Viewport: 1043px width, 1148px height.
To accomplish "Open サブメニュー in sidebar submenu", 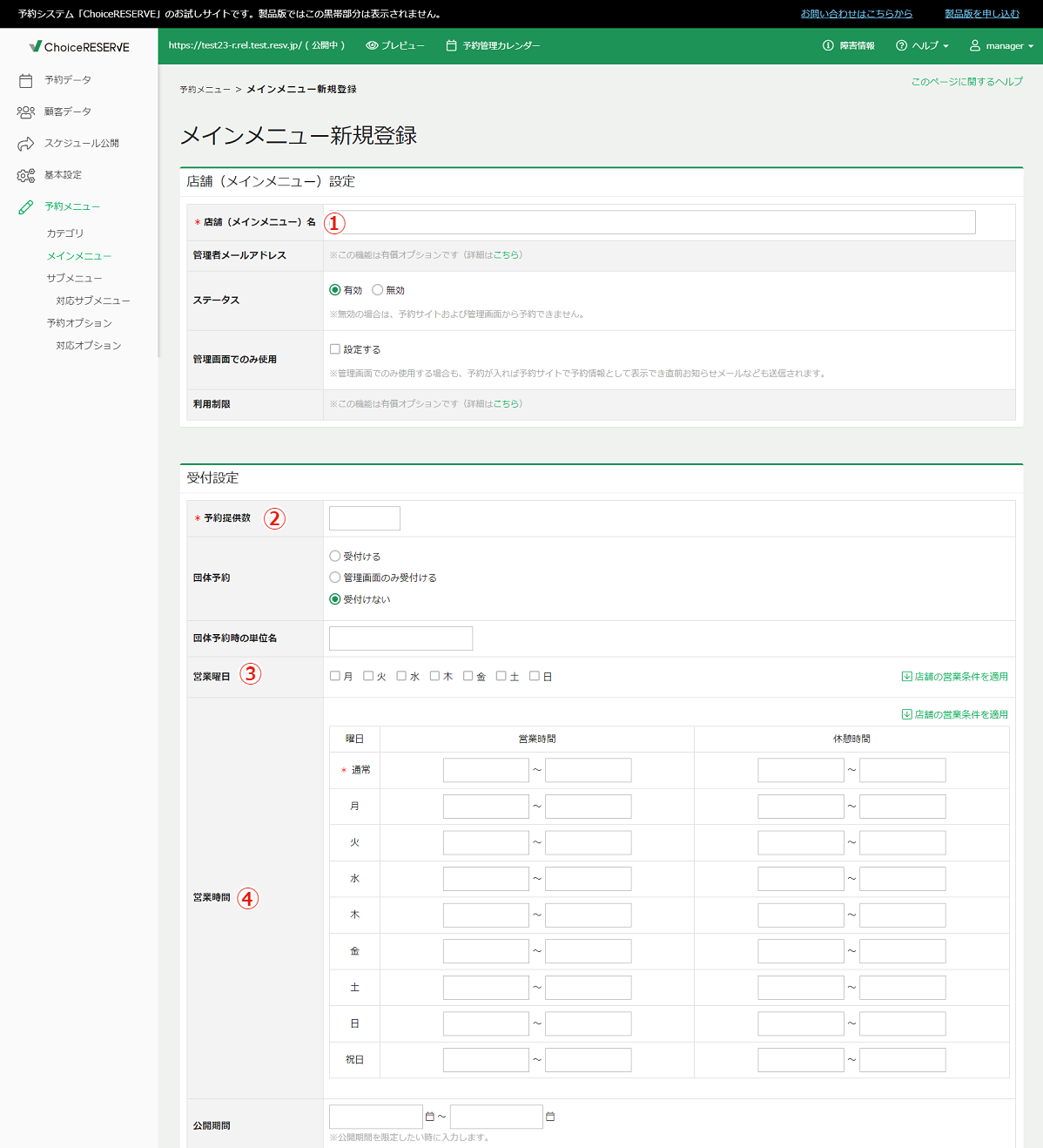I will pyautogui.click(x=75, y=279).
